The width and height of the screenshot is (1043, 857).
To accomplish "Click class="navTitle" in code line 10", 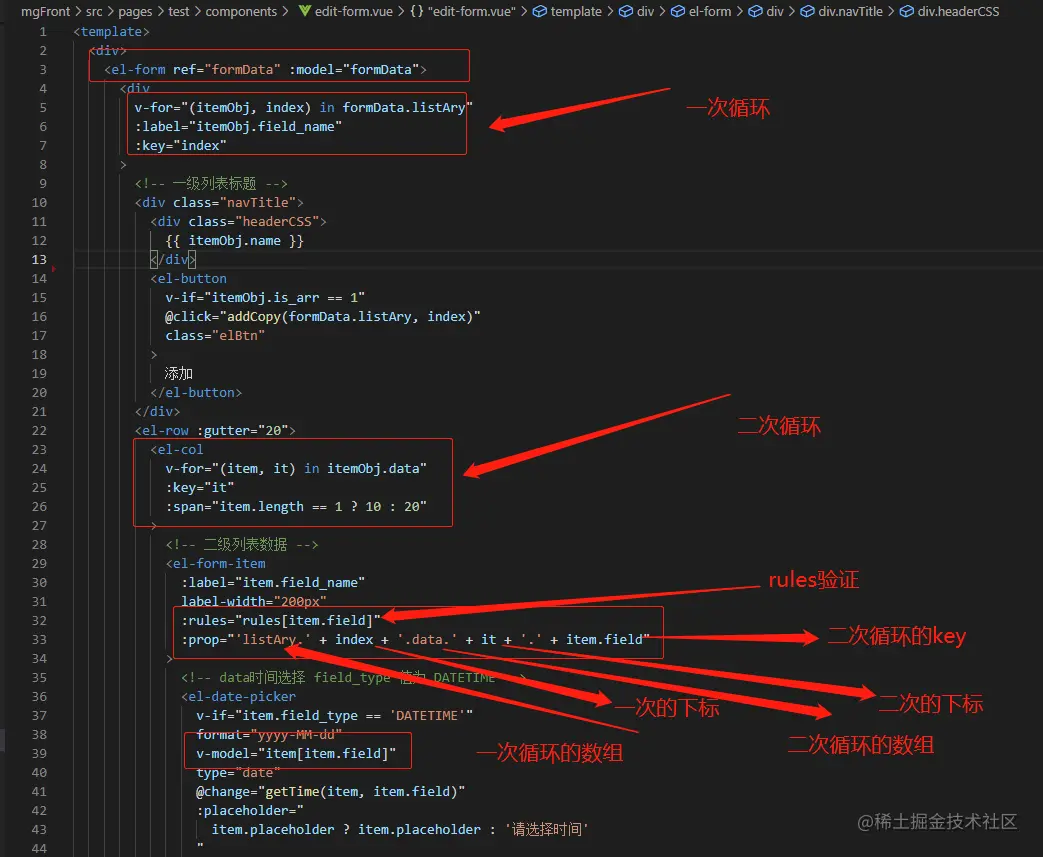I will pos(234,202).
